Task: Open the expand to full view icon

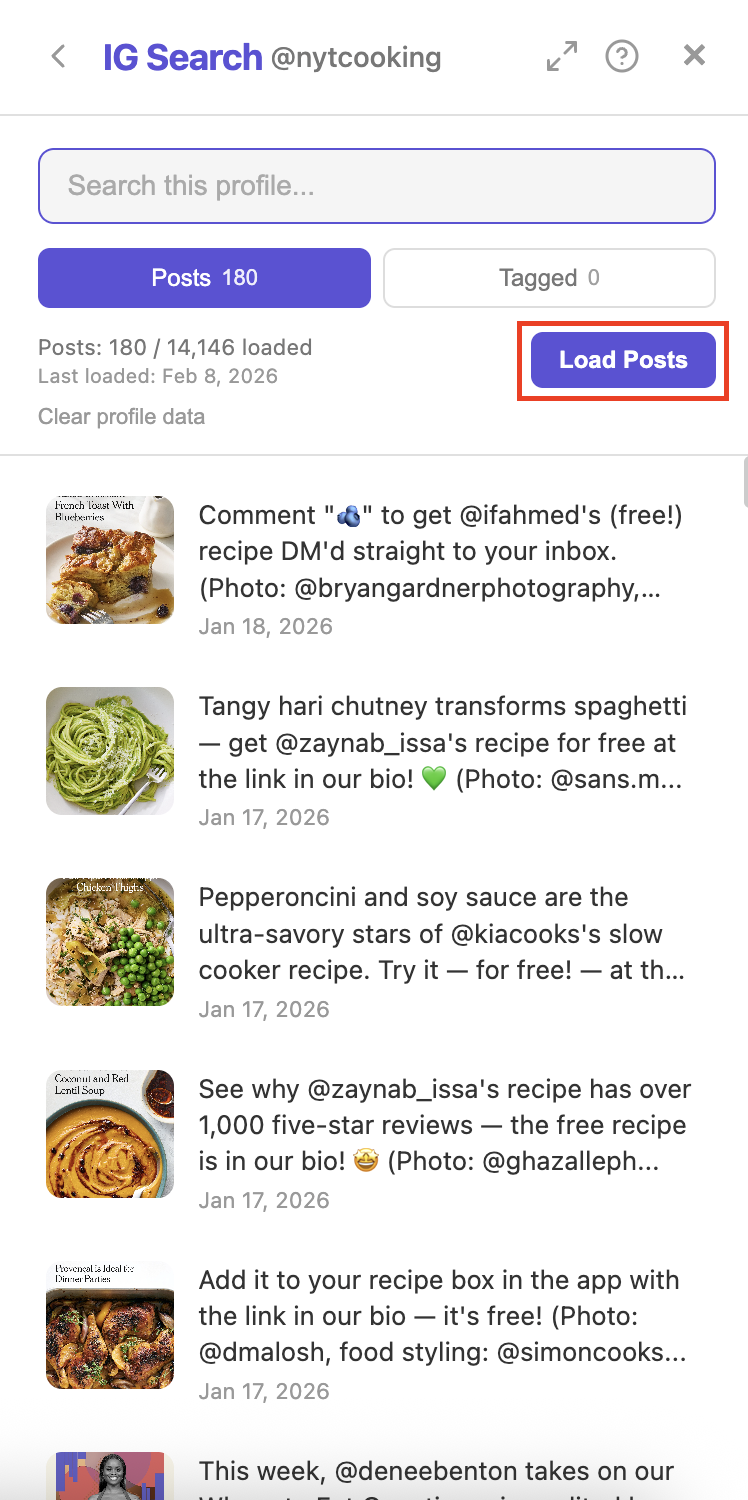Action: point(560,56)
